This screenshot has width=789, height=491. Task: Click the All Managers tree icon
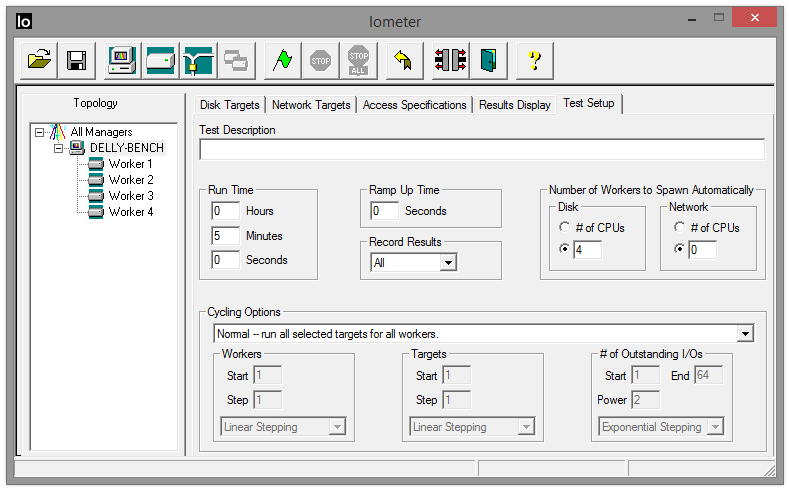58,132
